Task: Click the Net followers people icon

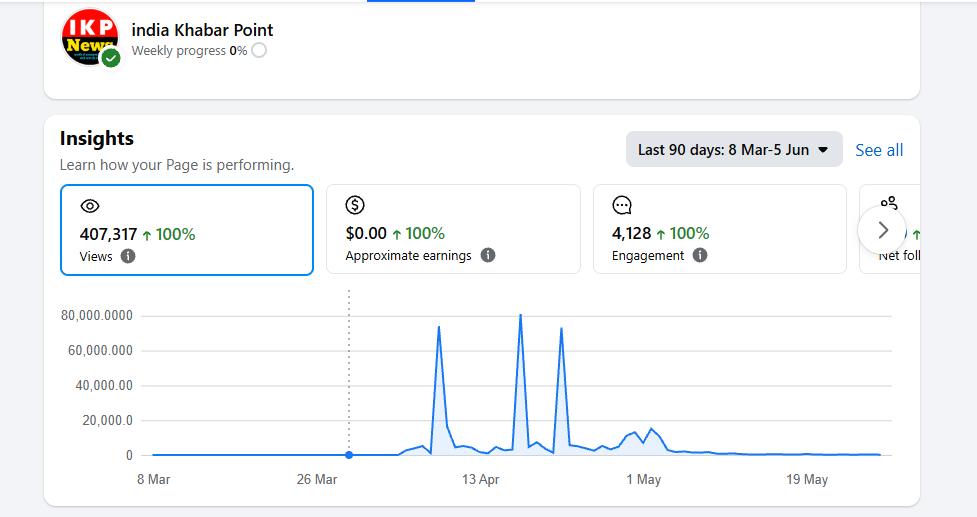Action: tap(889, 202)
